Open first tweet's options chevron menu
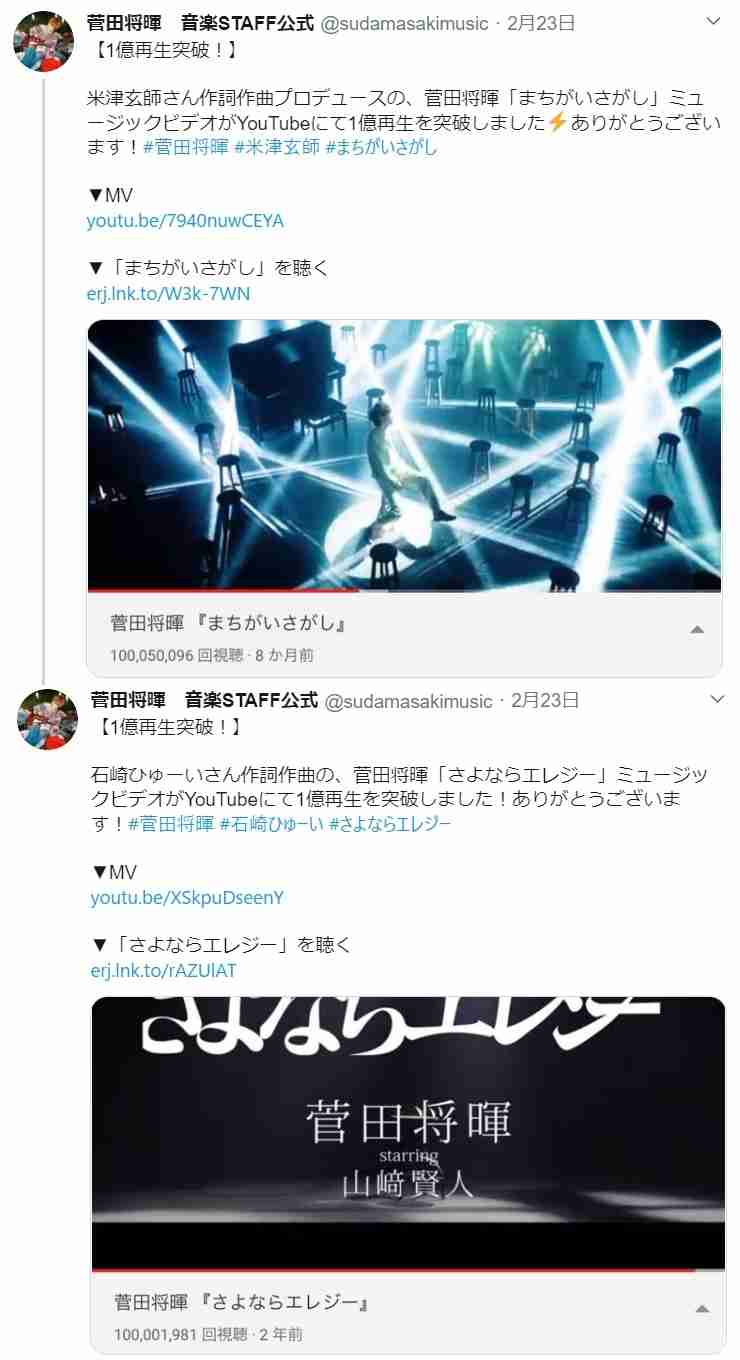740x1360 pixels. [714, 21]
